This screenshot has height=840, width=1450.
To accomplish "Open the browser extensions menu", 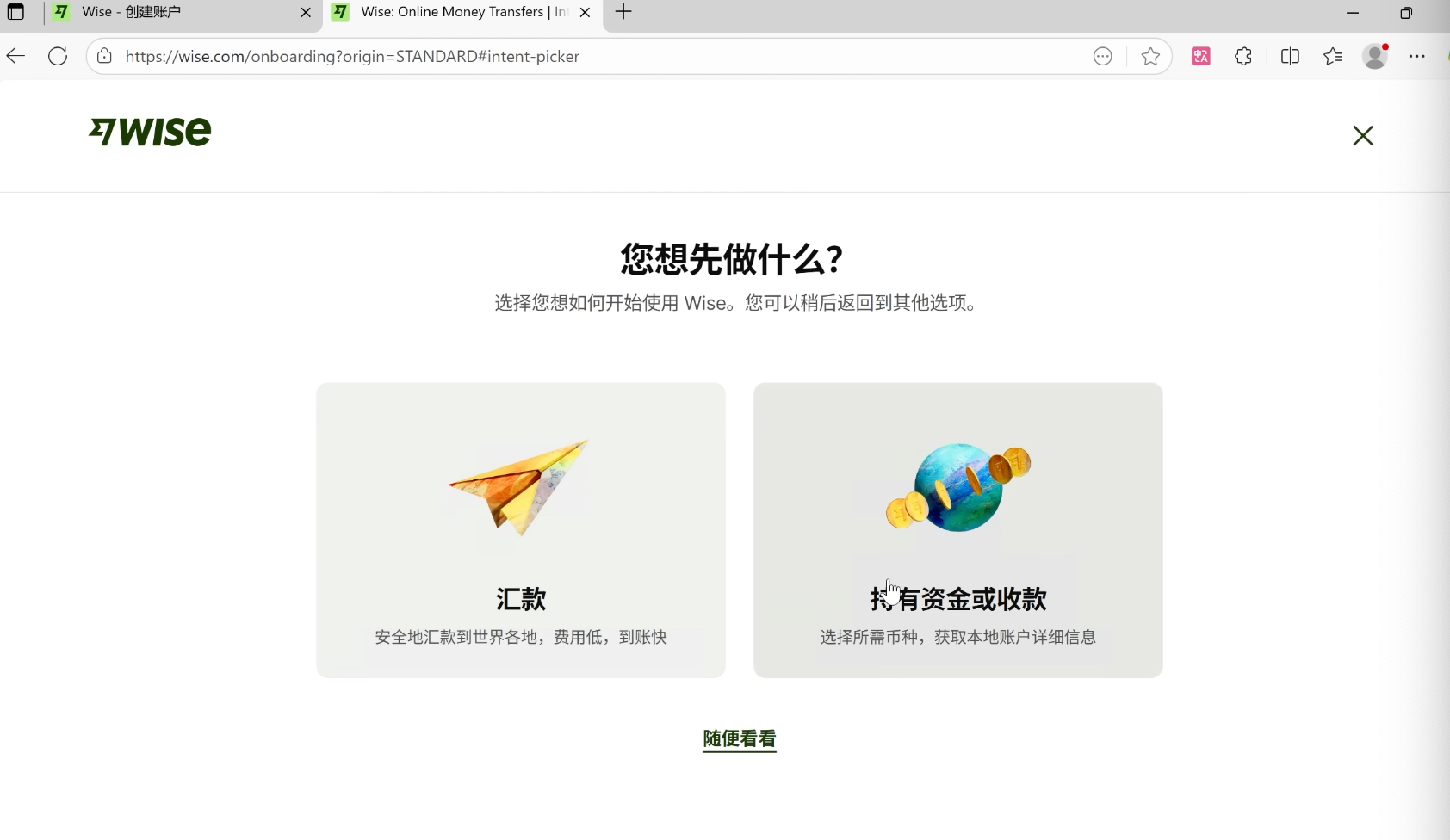I will 1242,57.
